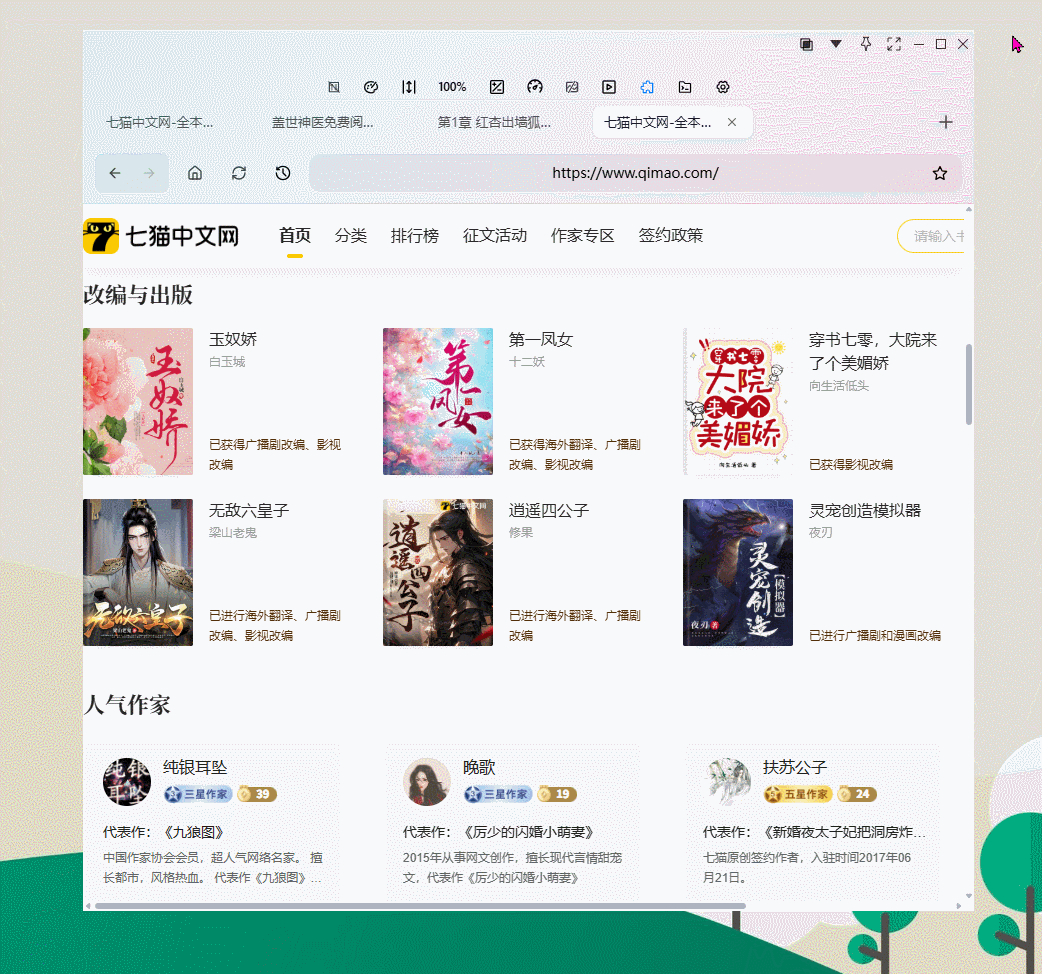Click the Qimao cat logo

point(101,236)
